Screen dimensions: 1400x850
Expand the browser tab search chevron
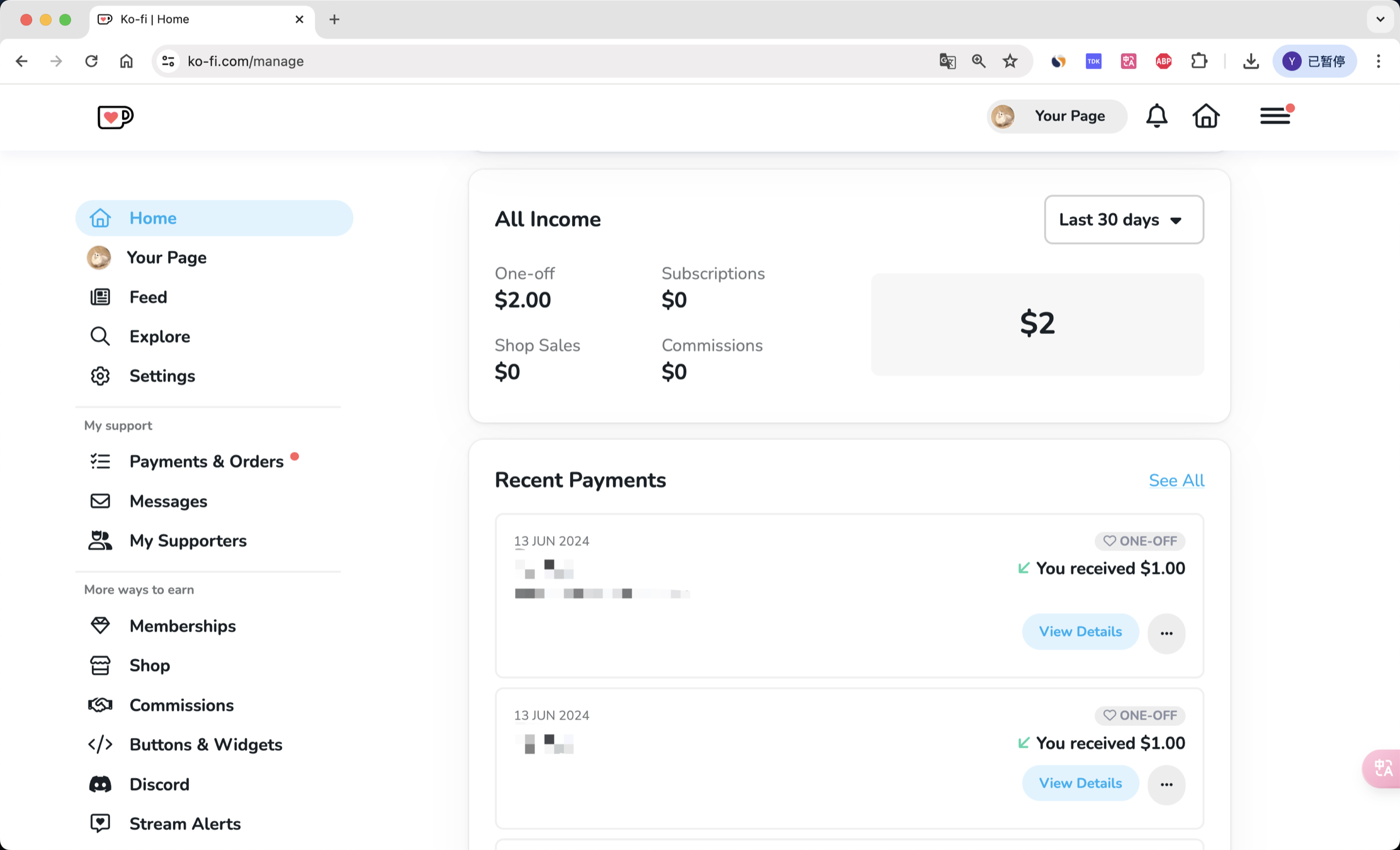1380,19
